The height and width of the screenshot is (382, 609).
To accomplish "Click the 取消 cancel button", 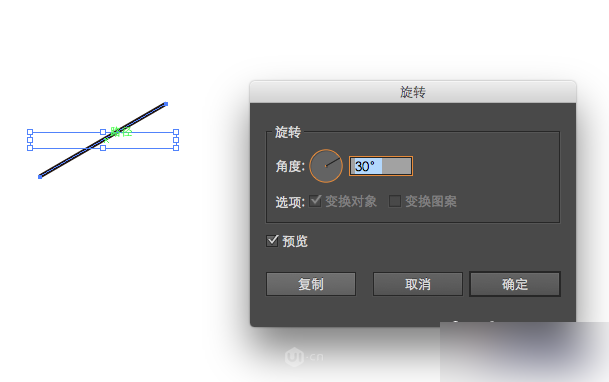I will (x=418, y=284).
